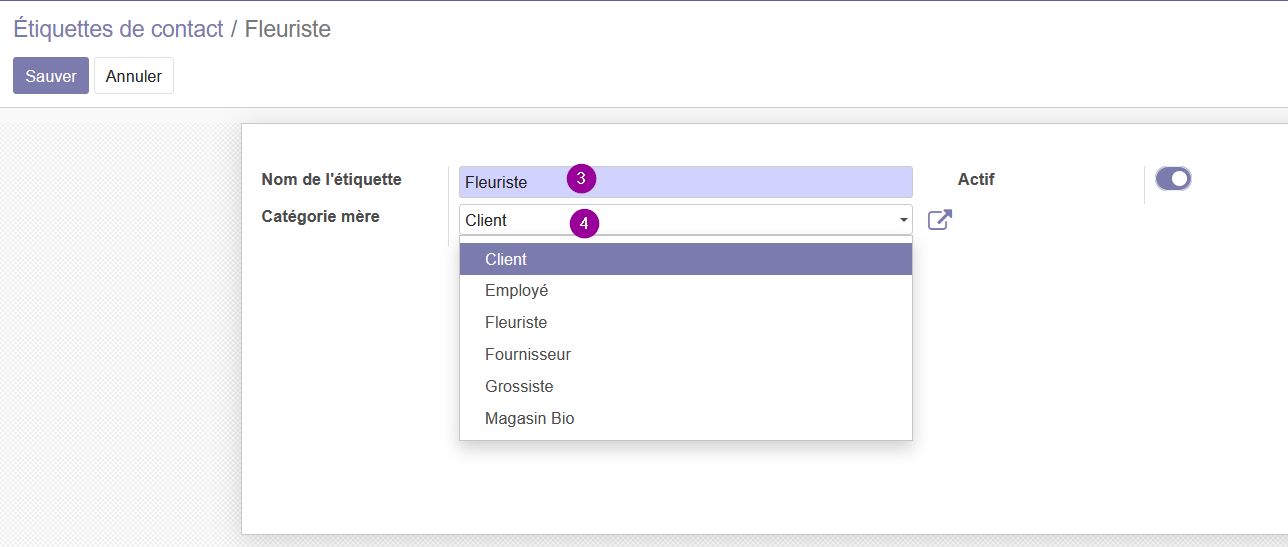1288x547 pixels.
Task: Select Client from the dropdown list
Action: point(686,259)
